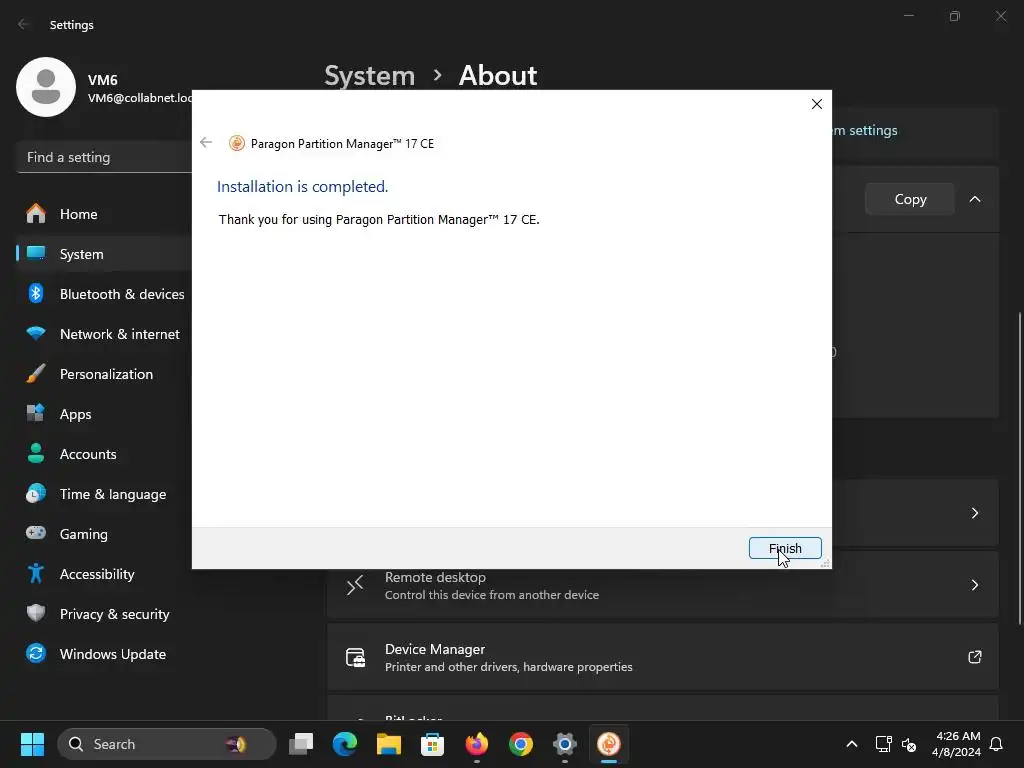Open the Remote desktop settings row
This screenshot has width=1024, height=768.
tap(662, 585)
